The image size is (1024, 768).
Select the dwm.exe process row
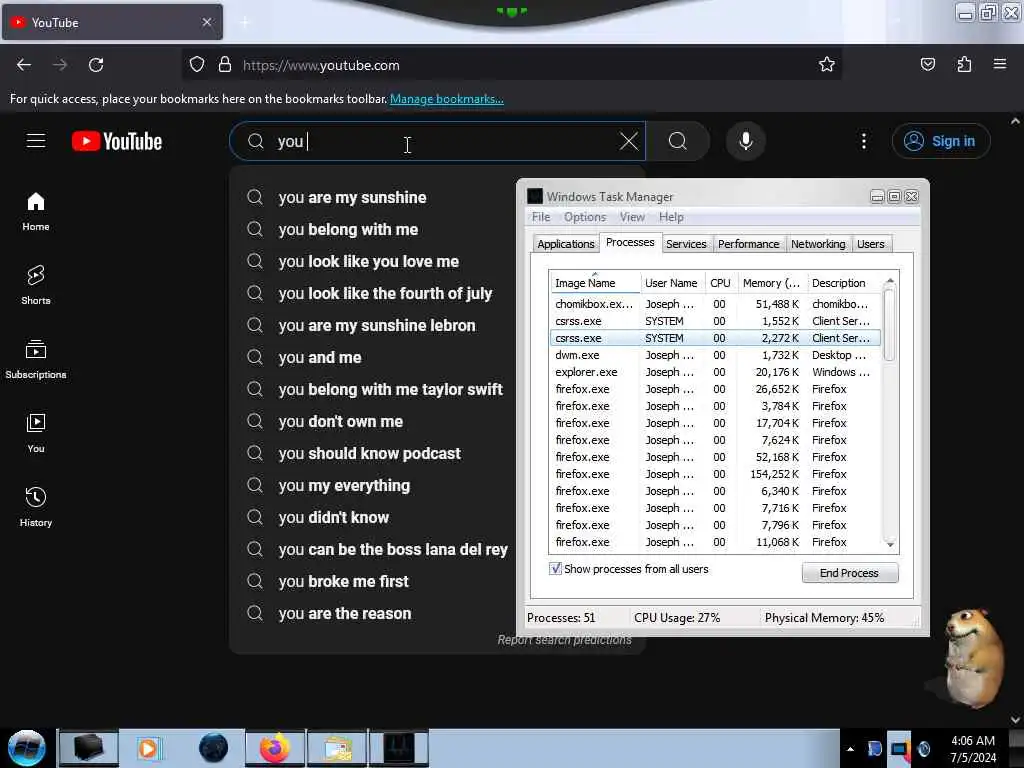click(714, 355)
